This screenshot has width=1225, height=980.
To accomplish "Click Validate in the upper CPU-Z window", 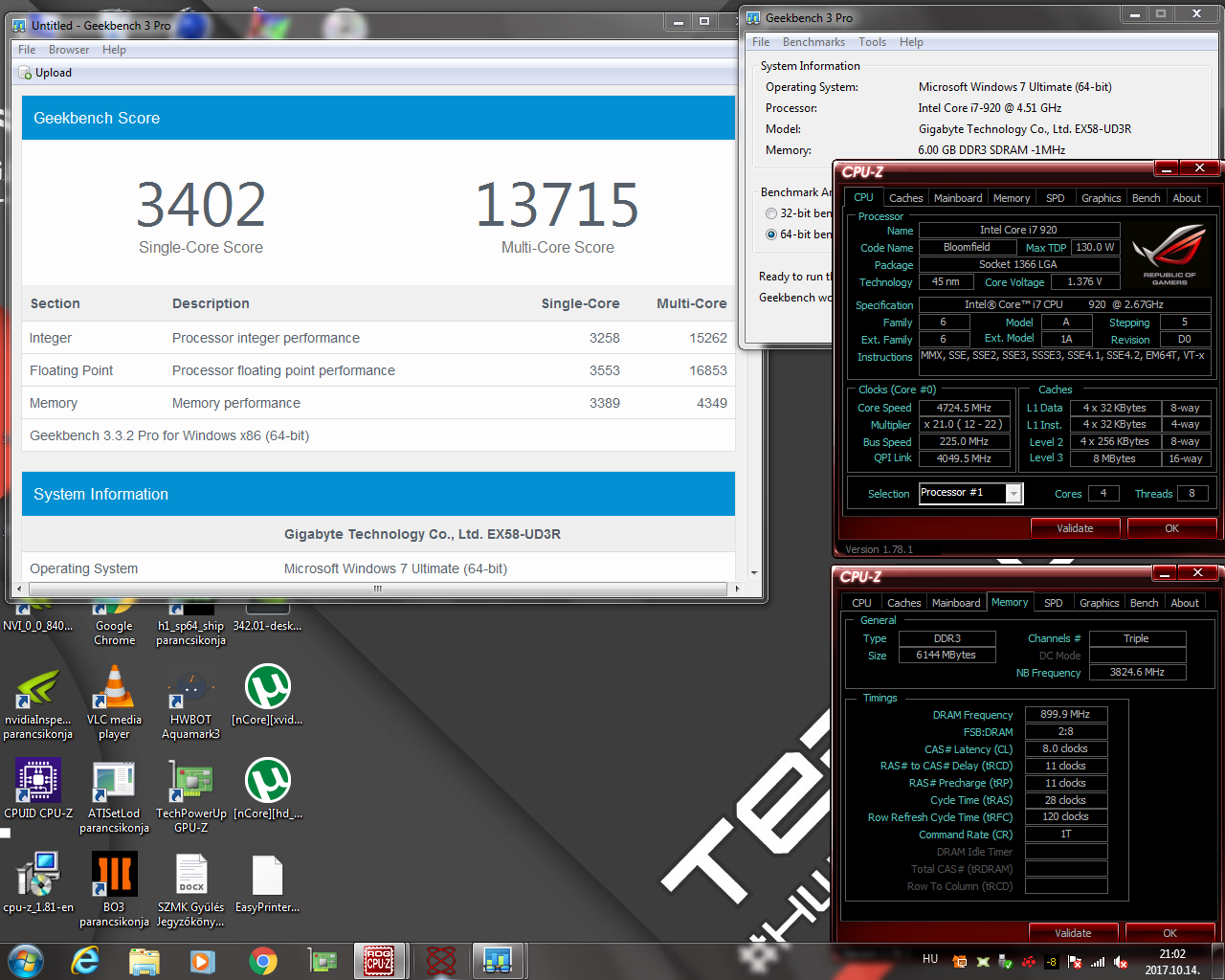I will tap(1075, 528).
